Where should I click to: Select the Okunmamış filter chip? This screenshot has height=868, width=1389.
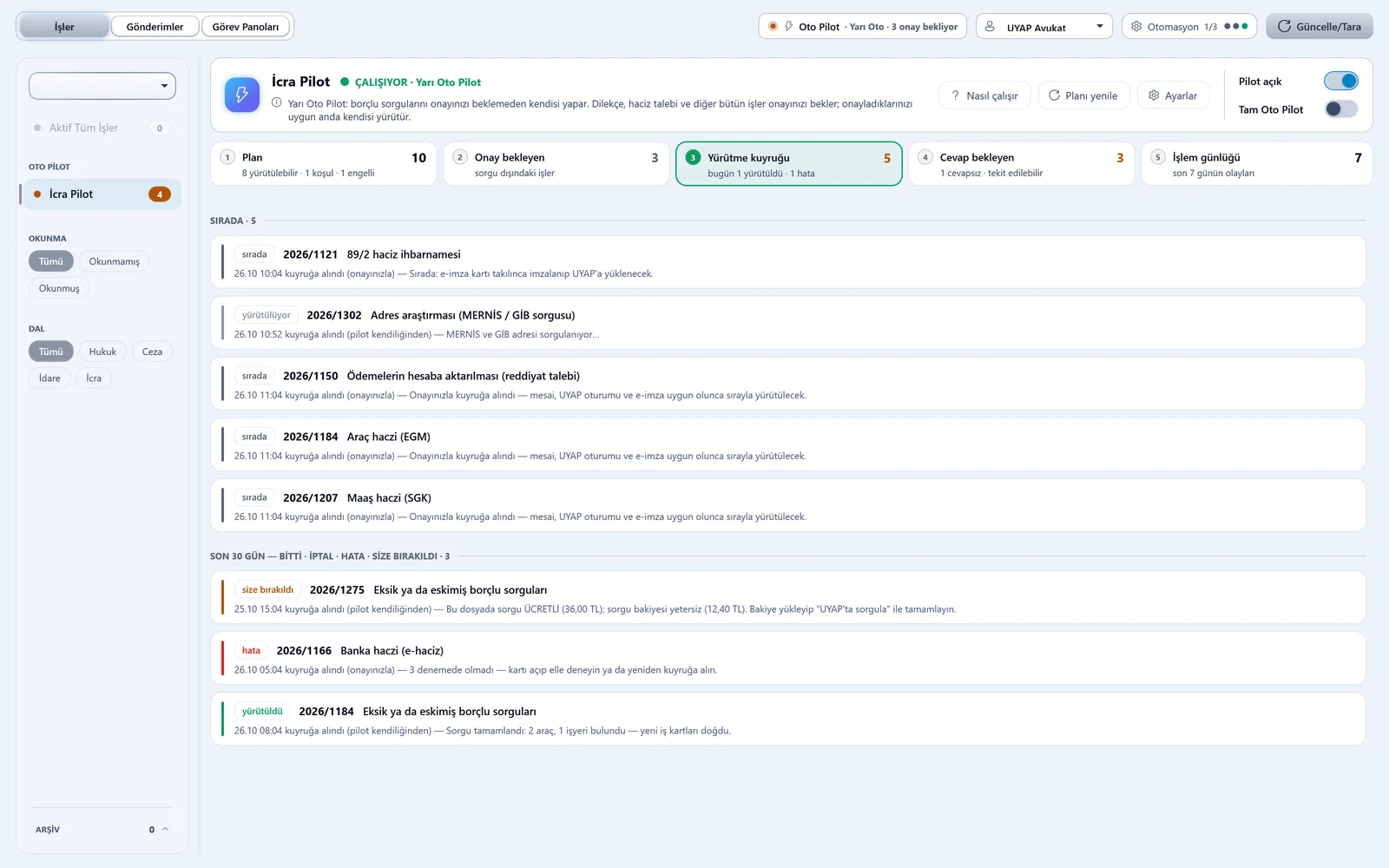[x=114, y=261]
